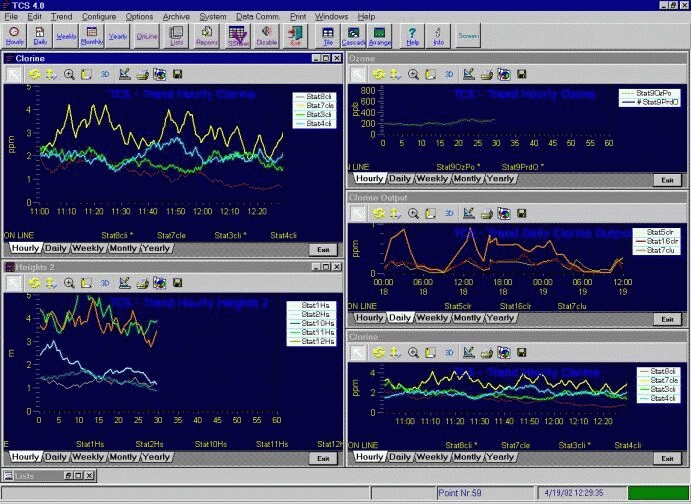
Task: Open the Monthly trend from the main toolbar
Action: tap(92, 36)
